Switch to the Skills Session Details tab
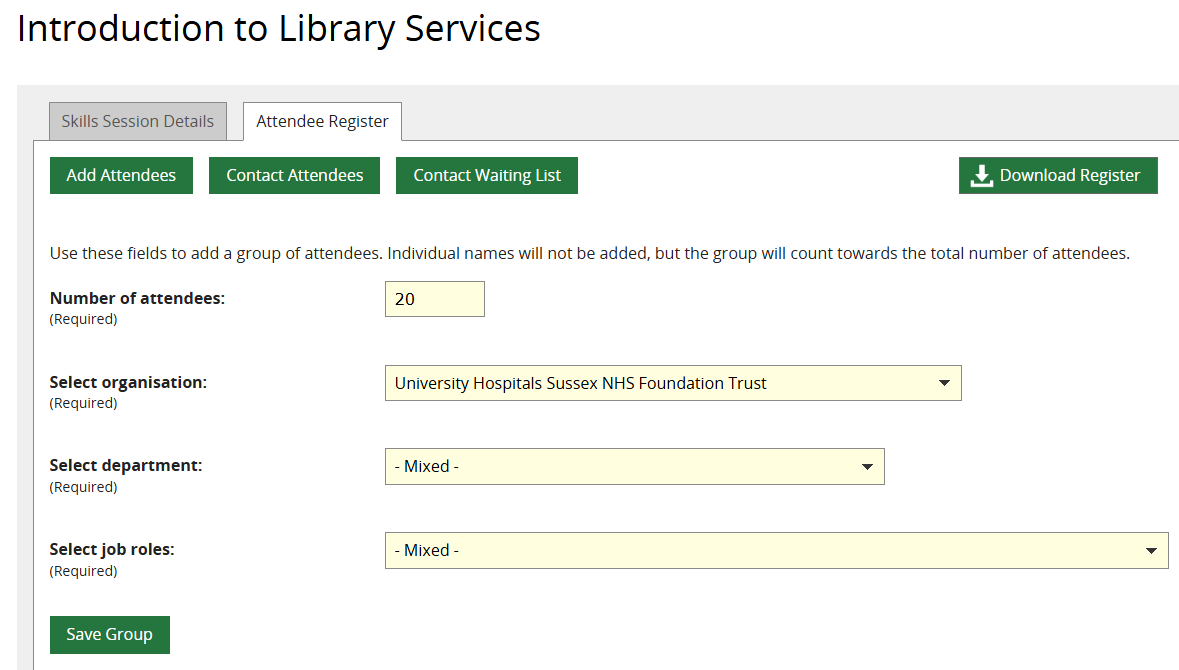The image size is (1179, 670). click(x=138, y=121)
